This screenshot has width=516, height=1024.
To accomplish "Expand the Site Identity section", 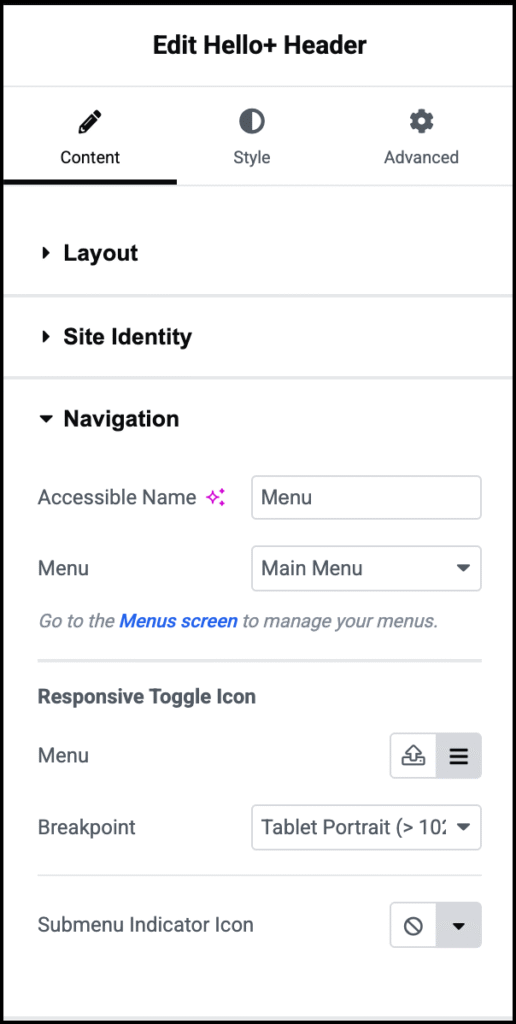I will (258, 337).
